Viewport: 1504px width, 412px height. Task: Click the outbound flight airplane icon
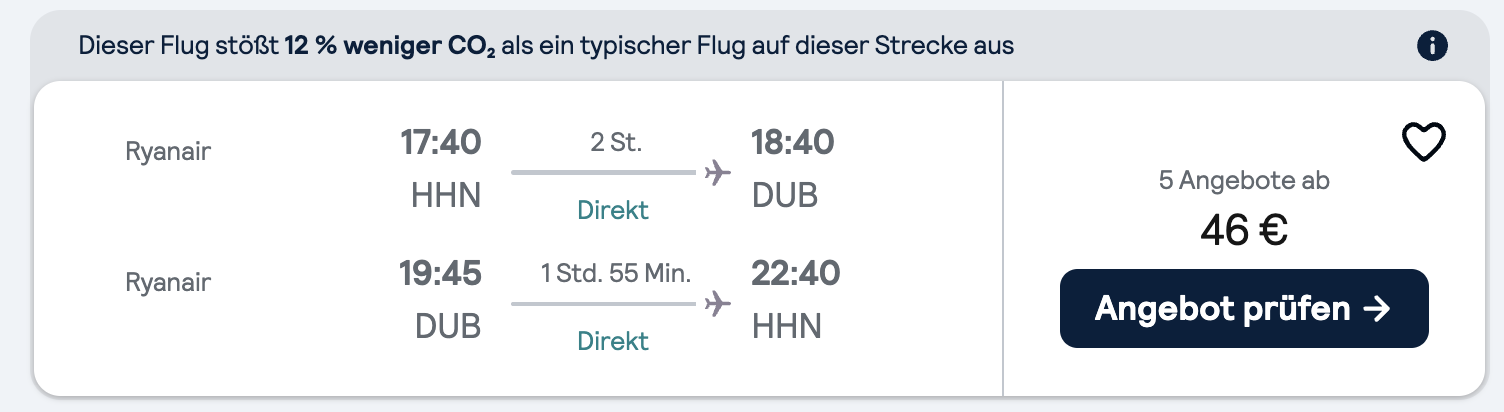(x=717, y=172)
